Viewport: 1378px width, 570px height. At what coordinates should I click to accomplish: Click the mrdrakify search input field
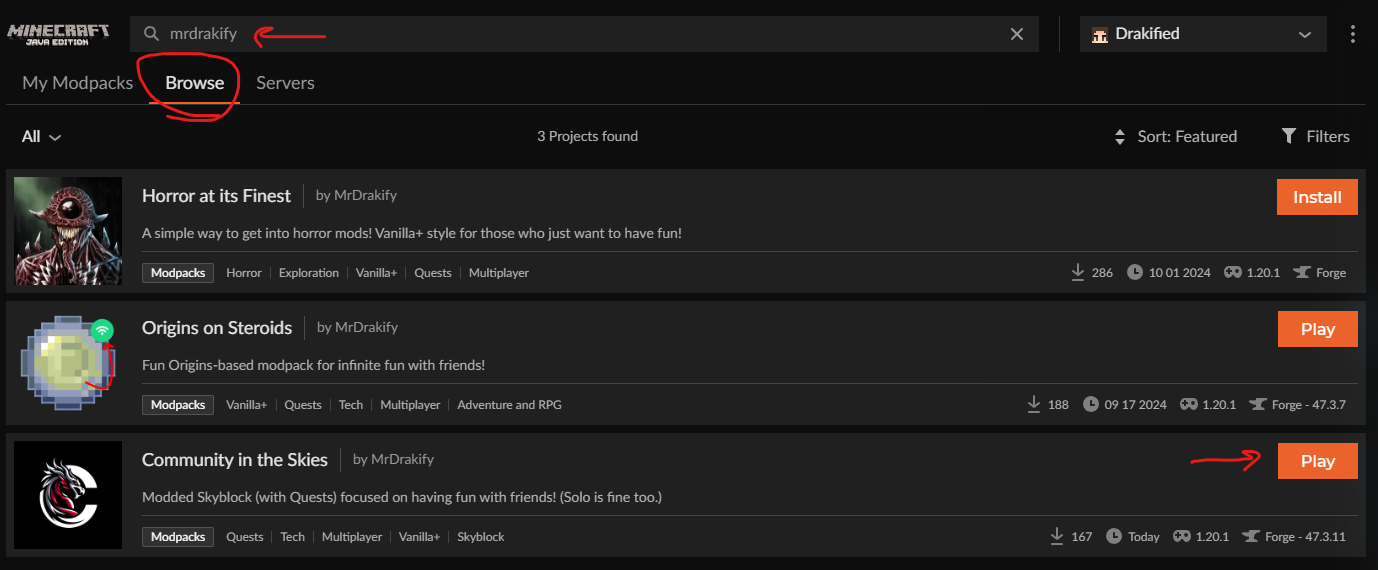tap(580, 34)
